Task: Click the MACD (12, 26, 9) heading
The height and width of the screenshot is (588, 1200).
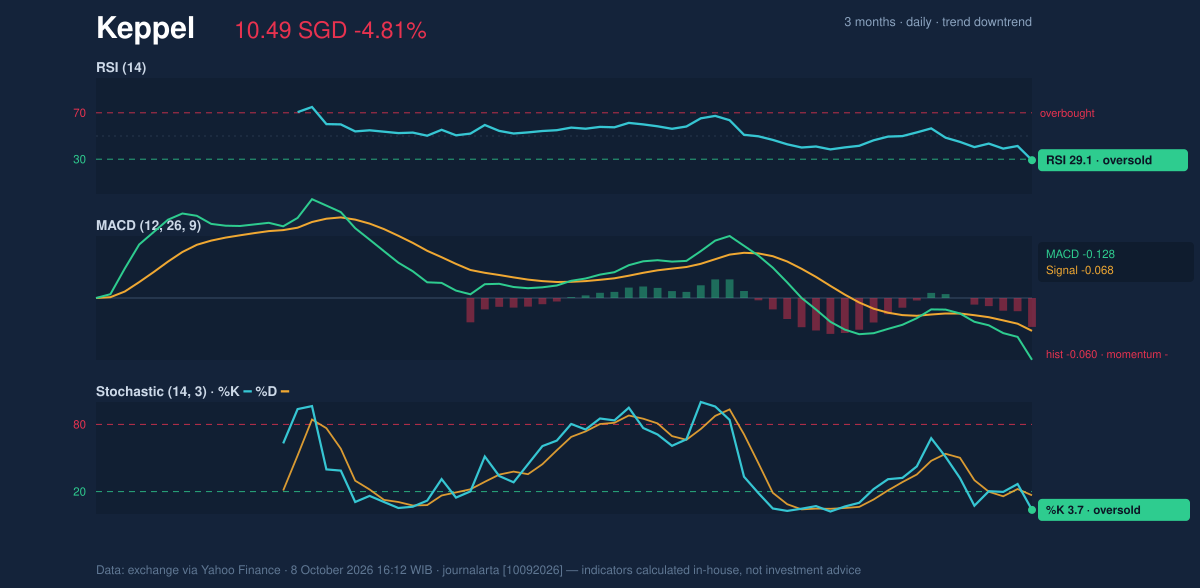Action: click(148, 226)
